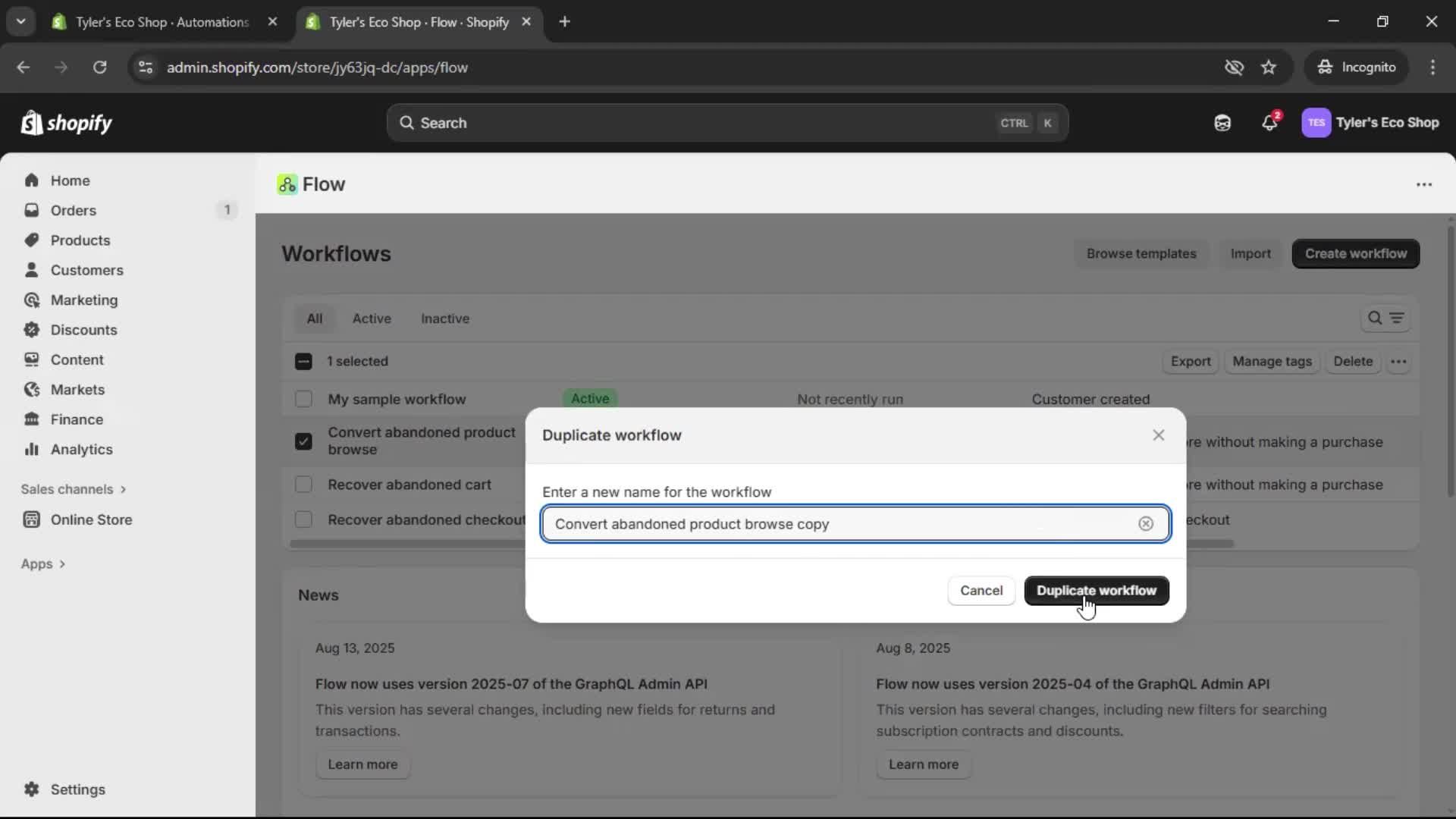Check the Recover abandoned cart checkbox
This screenshot has width=1456, height=819.
303,484
